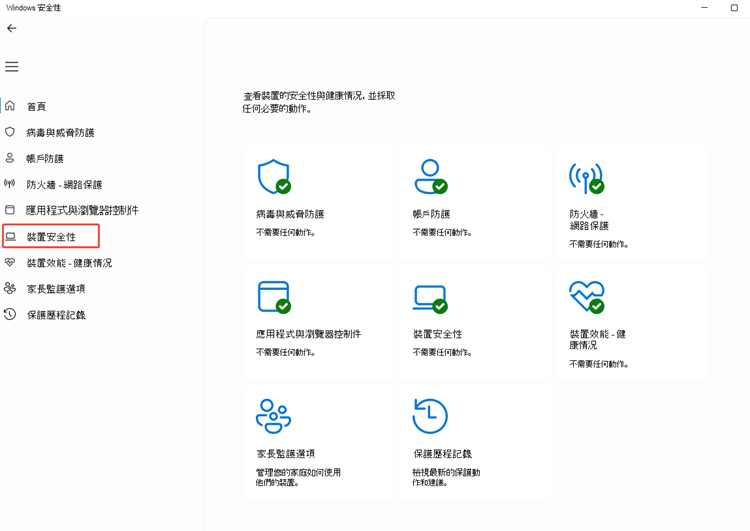Viewport: 750px width, 531px height.
Task: Click the app browser window icon in the sidebar
Action: click(x=10, y=210)
